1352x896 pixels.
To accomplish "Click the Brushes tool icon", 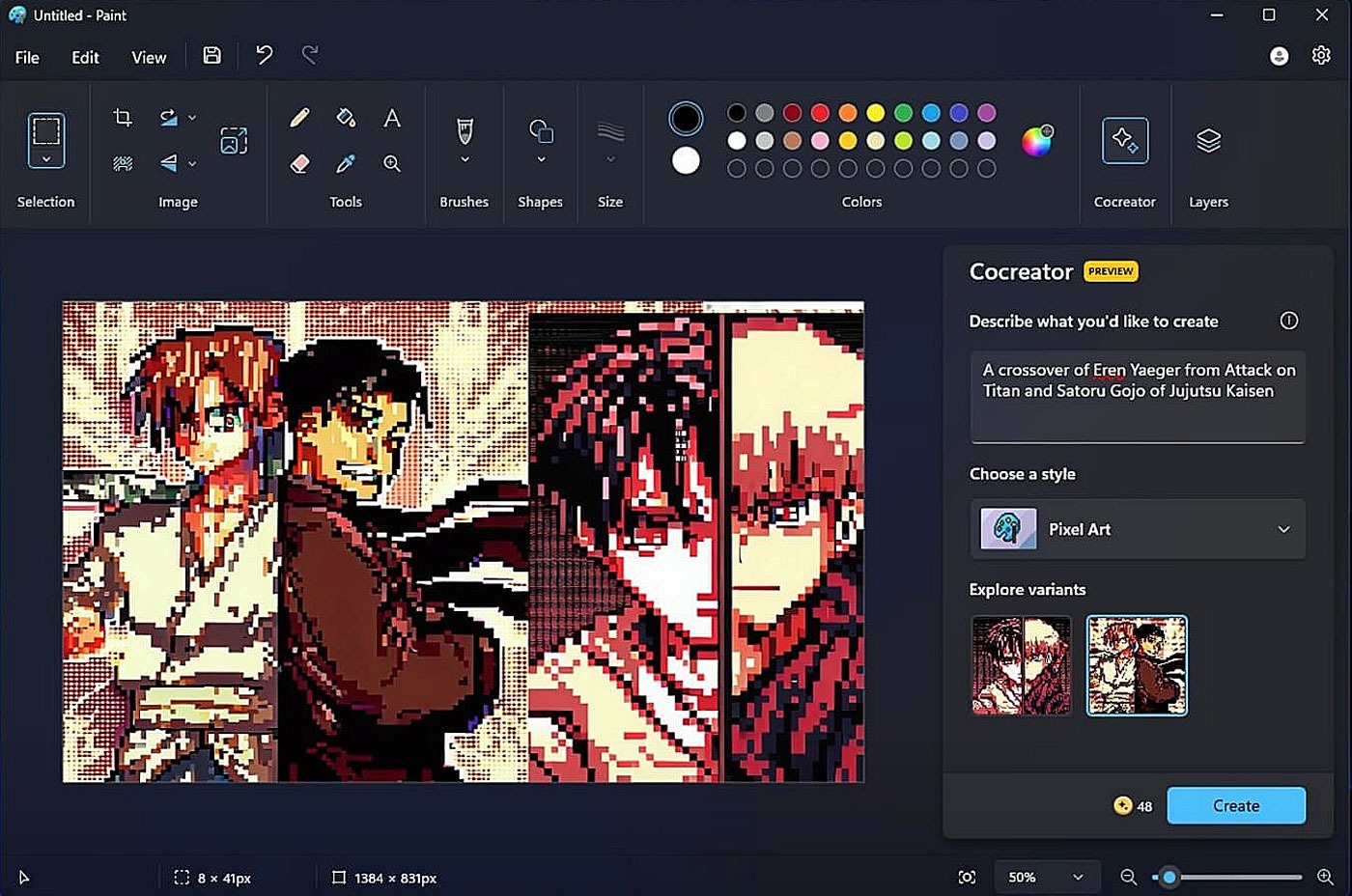I will 465,130.
